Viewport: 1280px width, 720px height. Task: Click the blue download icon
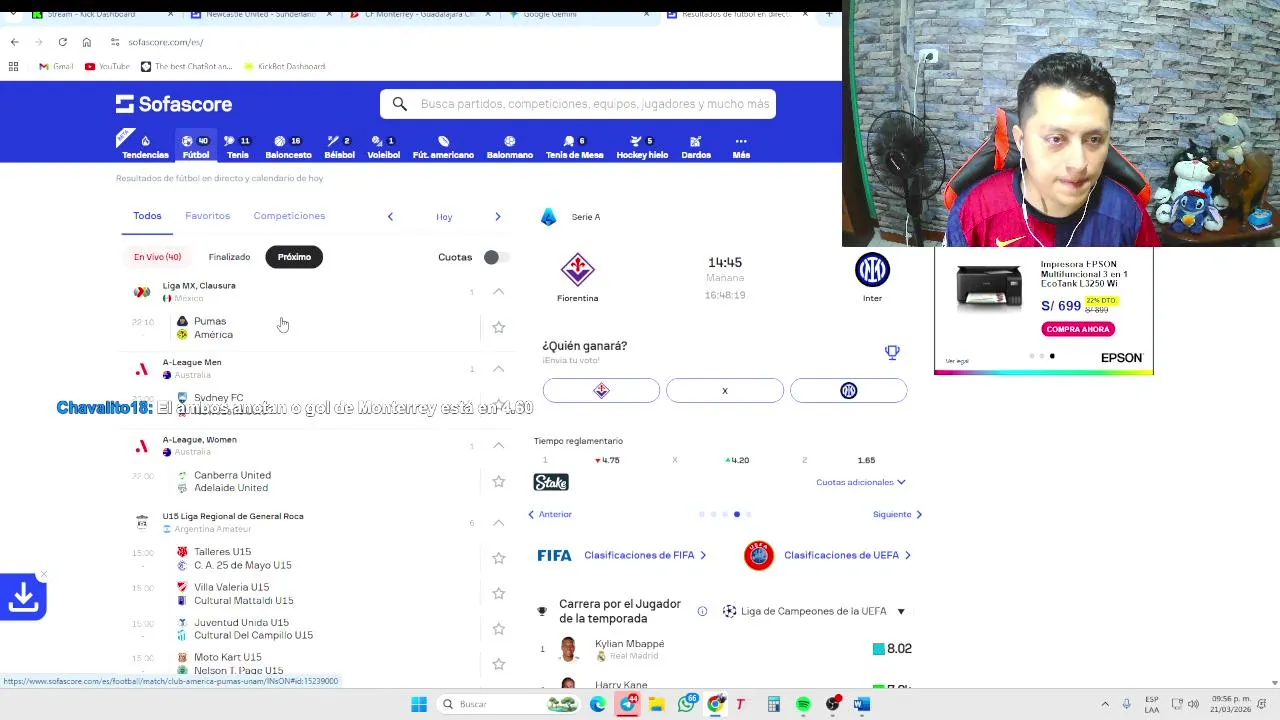click(x=23, y=597)
